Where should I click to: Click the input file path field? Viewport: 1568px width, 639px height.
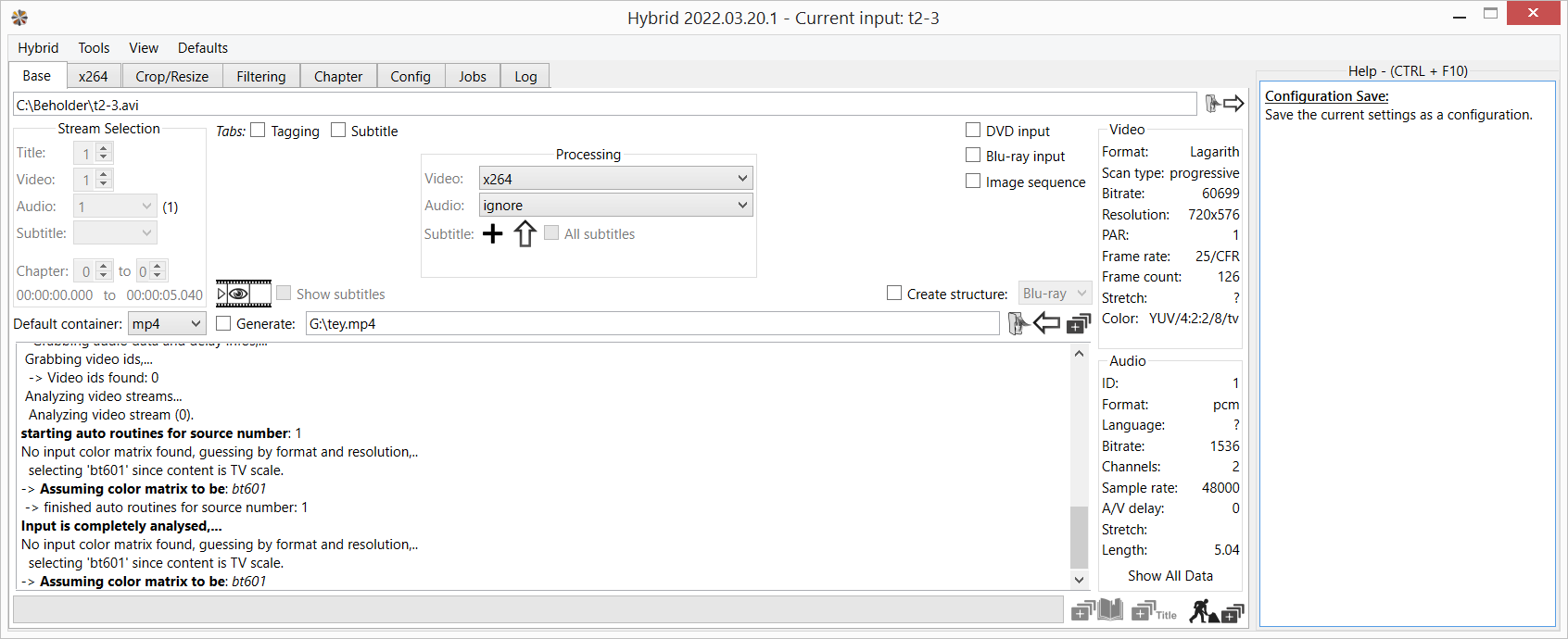(x=605, y=105)
